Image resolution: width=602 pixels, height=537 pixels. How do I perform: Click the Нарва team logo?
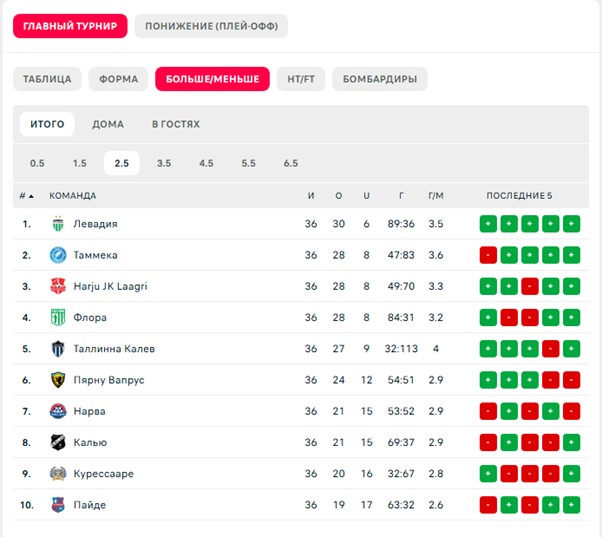tap(58, 411)
